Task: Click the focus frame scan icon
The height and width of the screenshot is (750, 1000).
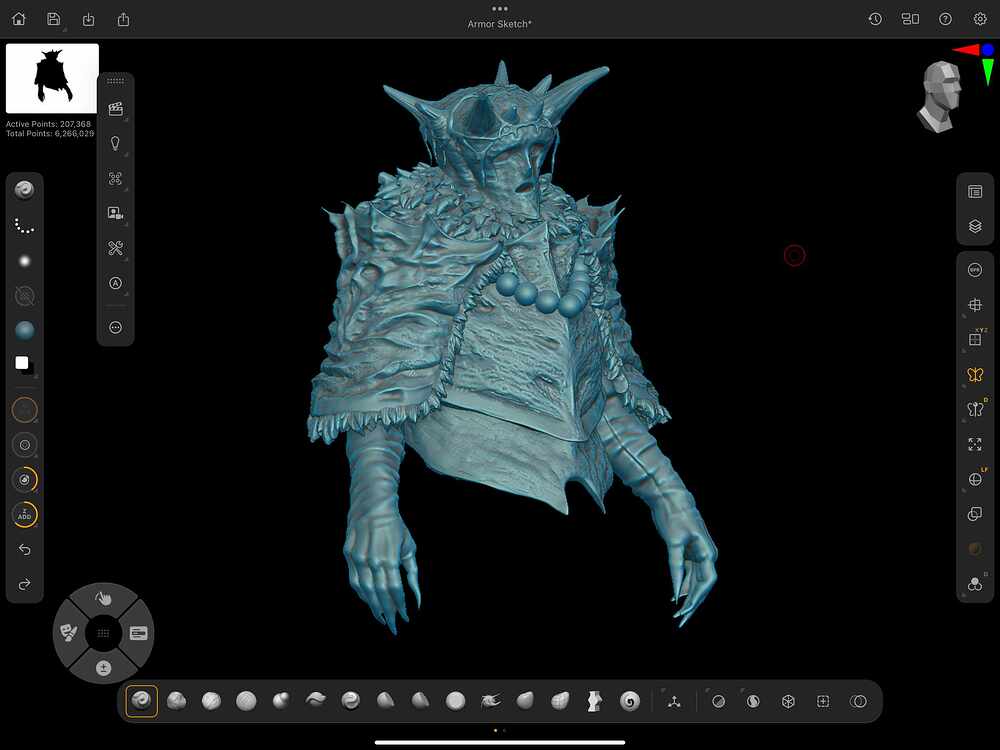Action: coord(115,179)
